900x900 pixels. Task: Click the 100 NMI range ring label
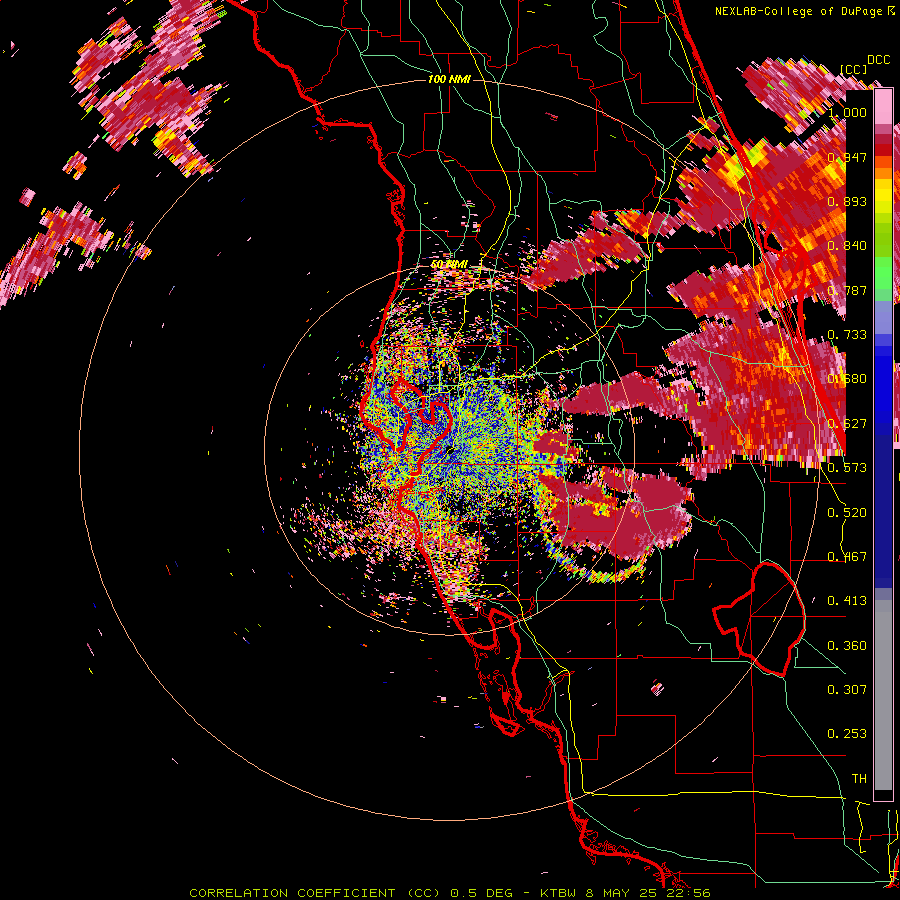(x=449, y=79)
